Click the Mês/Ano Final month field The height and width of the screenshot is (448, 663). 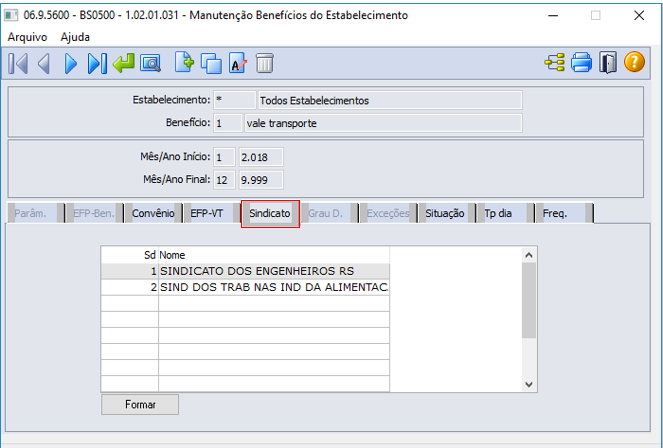(224, 180)
